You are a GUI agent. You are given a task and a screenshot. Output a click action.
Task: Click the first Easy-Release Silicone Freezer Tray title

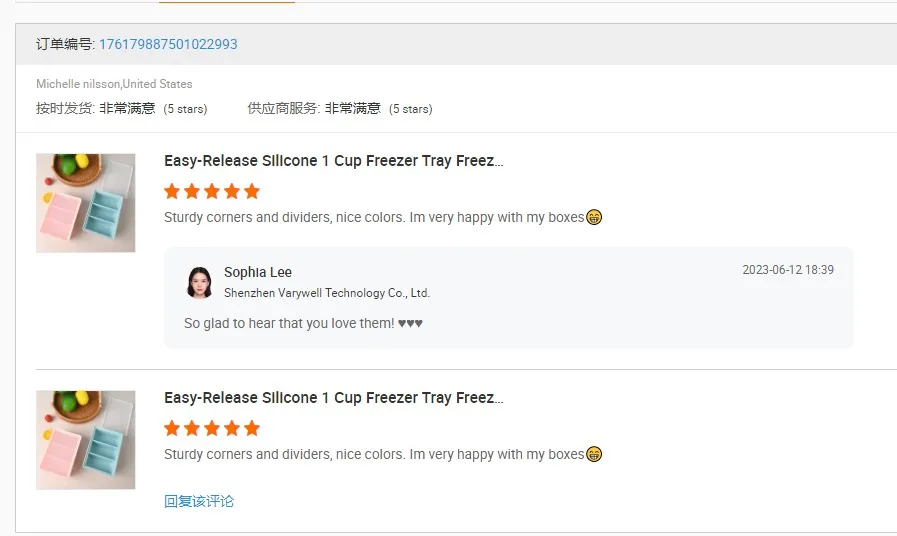point(333,161)
